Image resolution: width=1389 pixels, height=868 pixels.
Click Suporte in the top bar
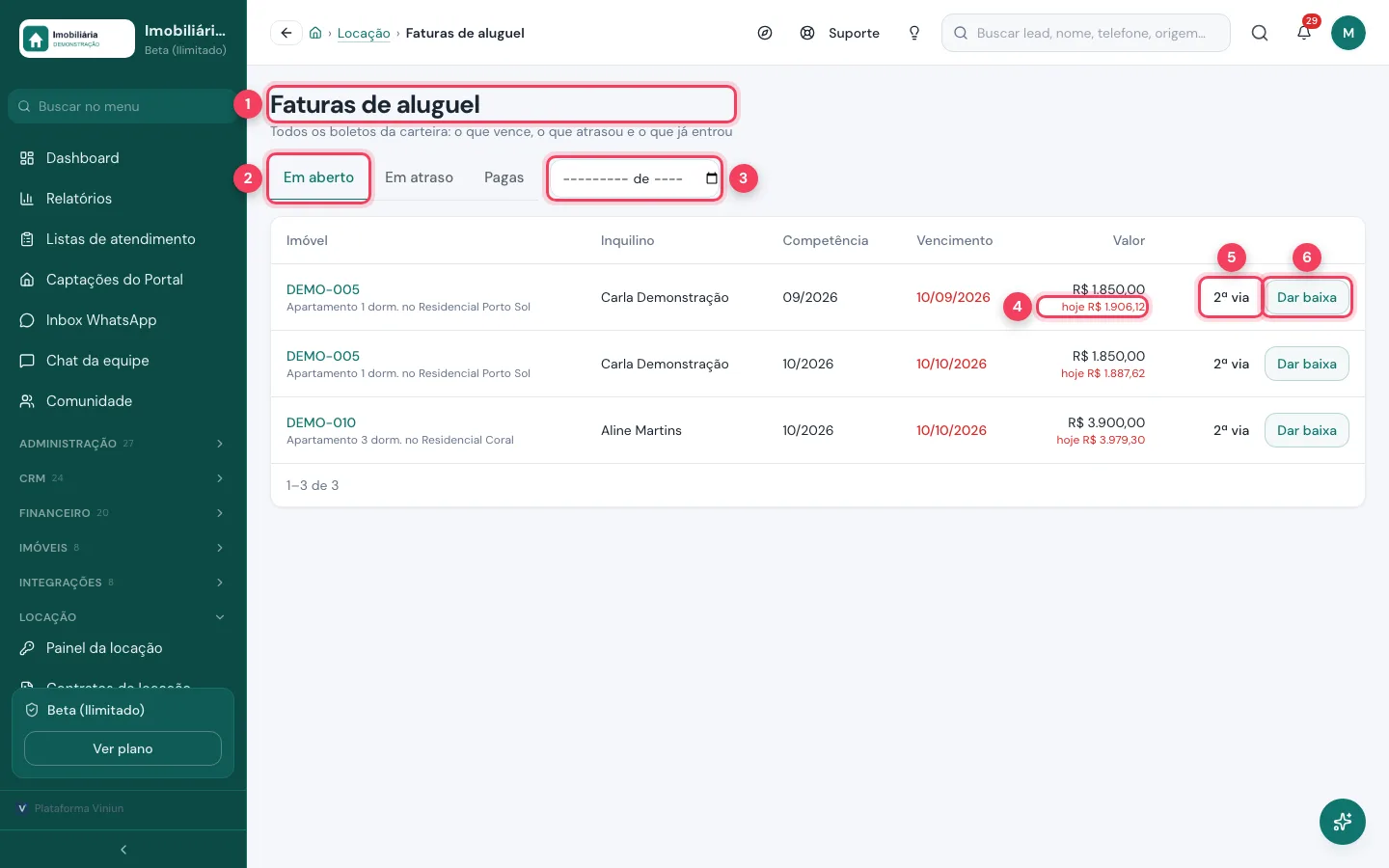coord(840,33)
